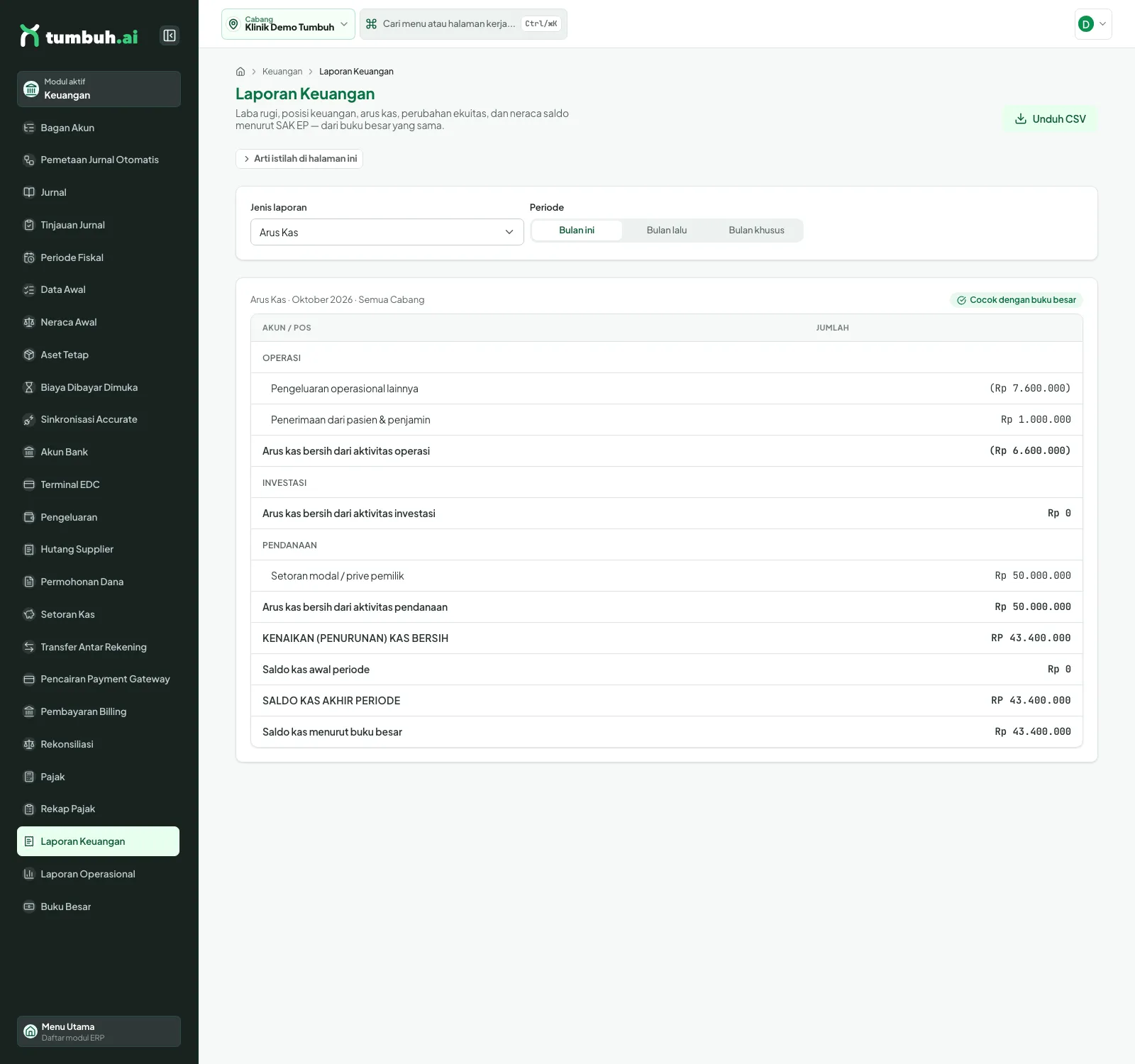Collapse the sidebar with the panel icon
Viewport: 1135px width, 1064px height.
pyautogui.click(x=170, y=35)
